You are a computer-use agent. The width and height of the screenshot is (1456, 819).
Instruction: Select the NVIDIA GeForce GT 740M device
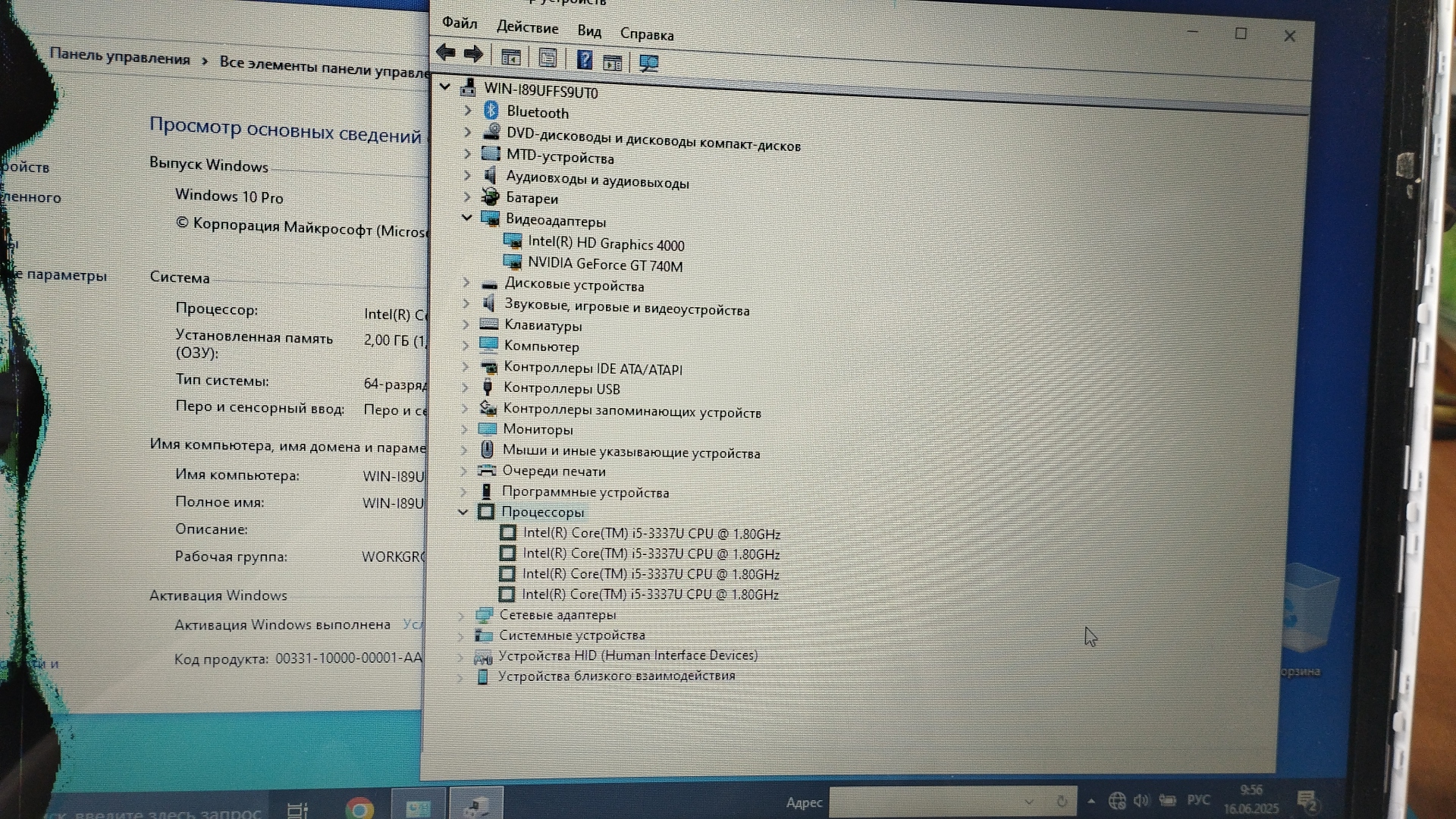604,265
